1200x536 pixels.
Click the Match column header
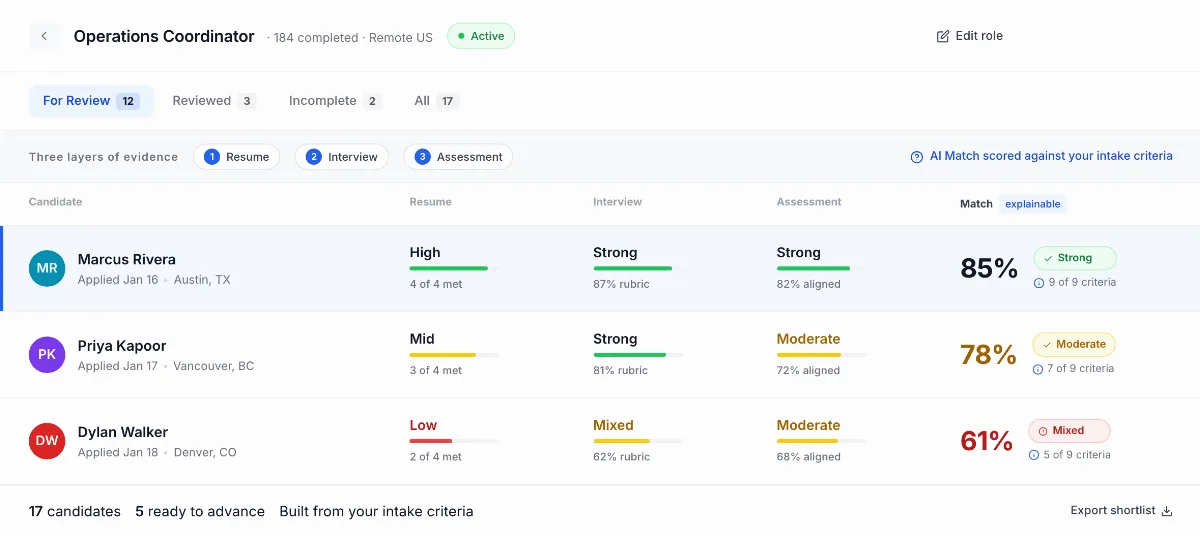(x=976, y=204)
